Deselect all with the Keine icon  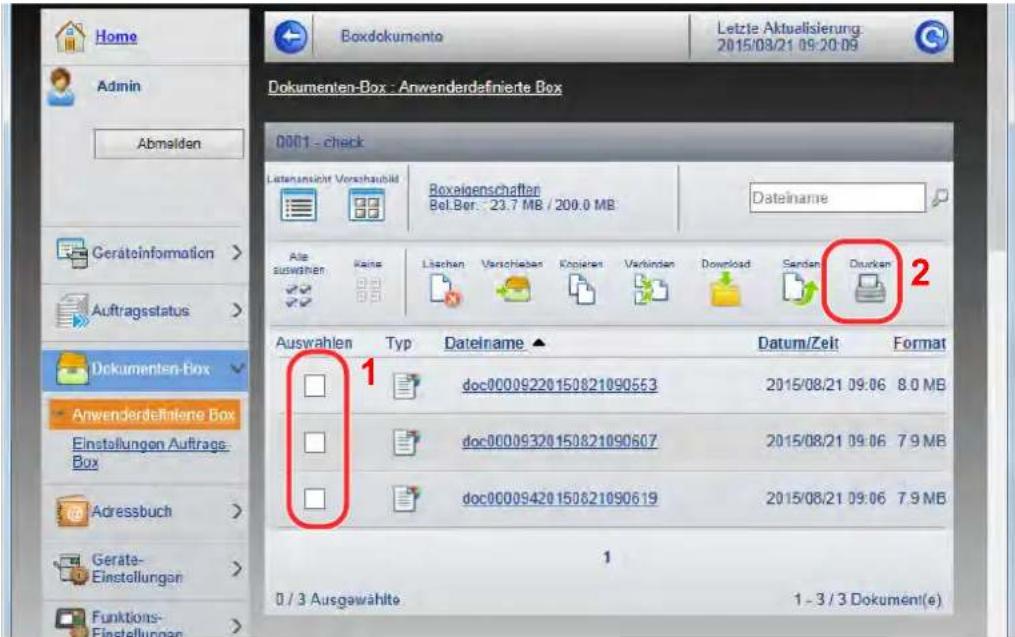point(368,290)
